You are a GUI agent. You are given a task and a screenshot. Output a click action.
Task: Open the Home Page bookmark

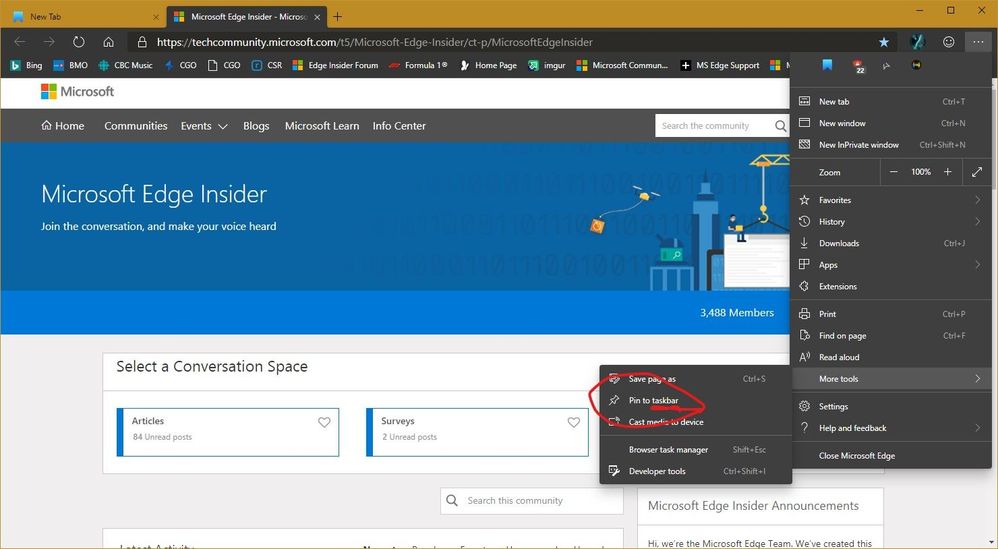(488, 65)
